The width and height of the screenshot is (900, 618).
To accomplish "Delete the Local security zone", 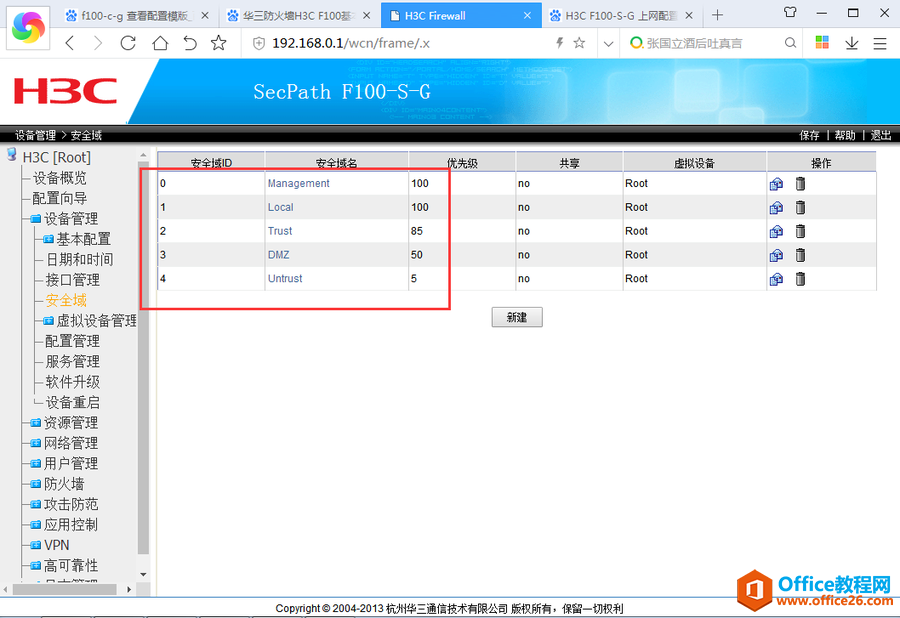I will [x=800, y=207].
